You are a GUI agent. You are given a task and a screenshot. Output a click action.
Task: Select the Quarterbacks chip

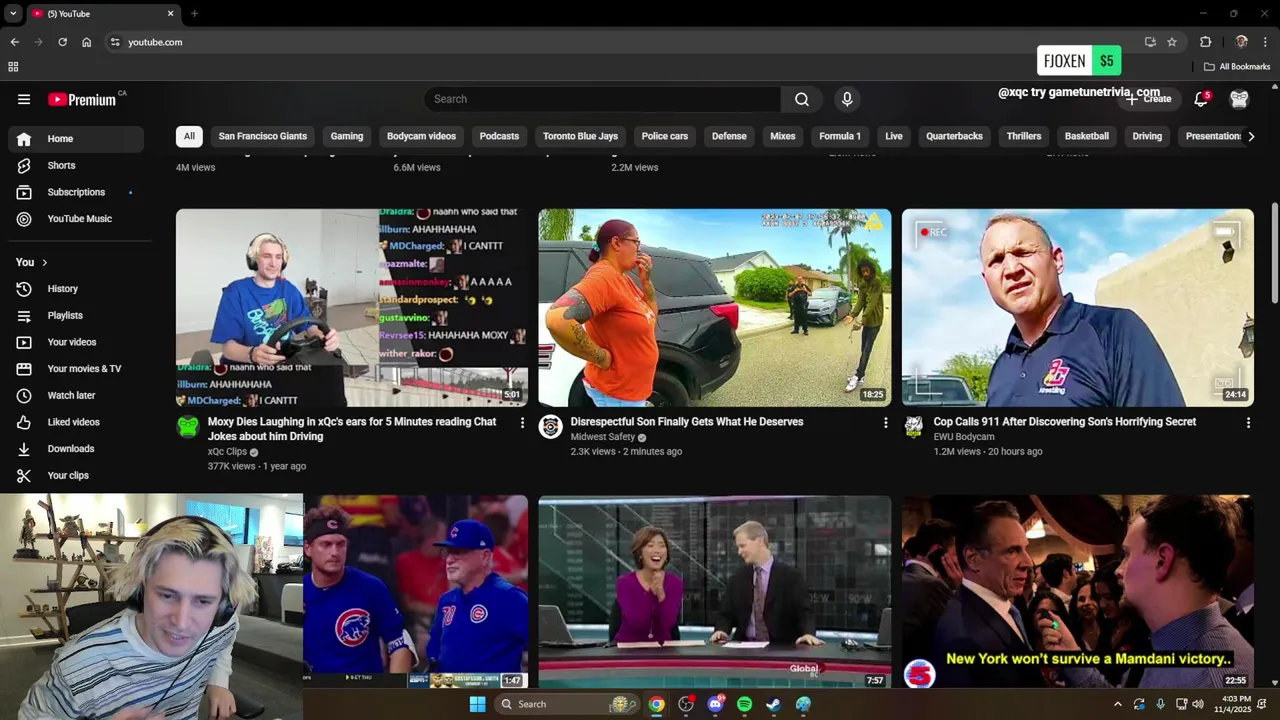tap(954, 136)
